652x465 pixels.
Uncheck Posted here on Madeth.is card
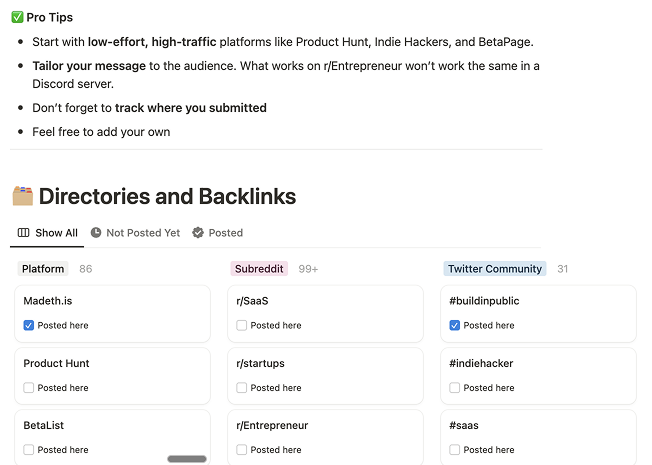(29, 325)
